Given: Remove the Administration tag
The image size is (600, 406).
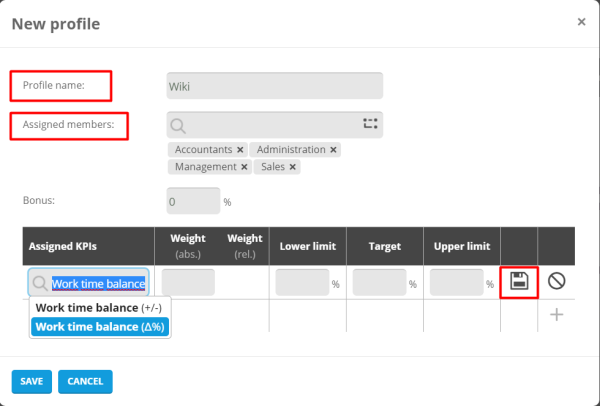Looking at the screenshot, I should pyautogui.click(x=333, y=150).
